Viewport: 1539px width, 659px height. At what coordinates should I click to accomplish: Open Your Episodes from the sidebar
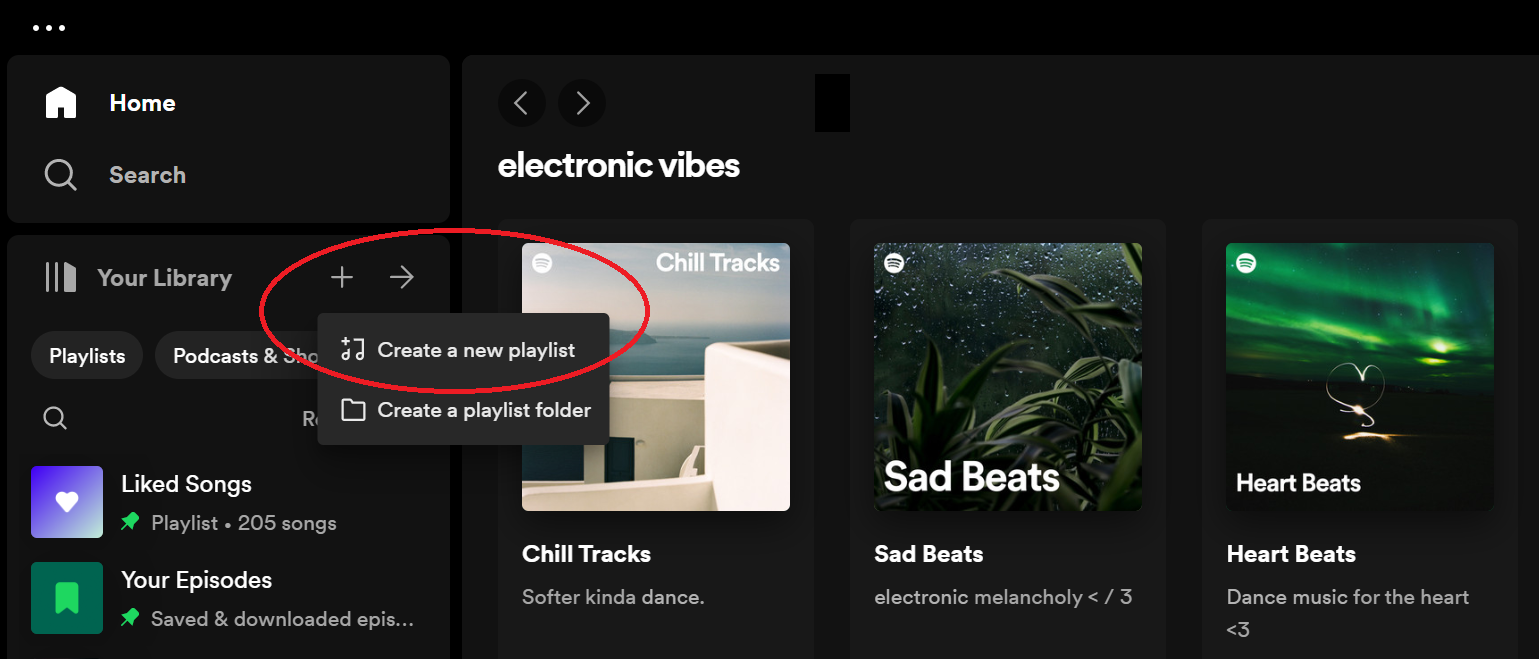[196, 580]
